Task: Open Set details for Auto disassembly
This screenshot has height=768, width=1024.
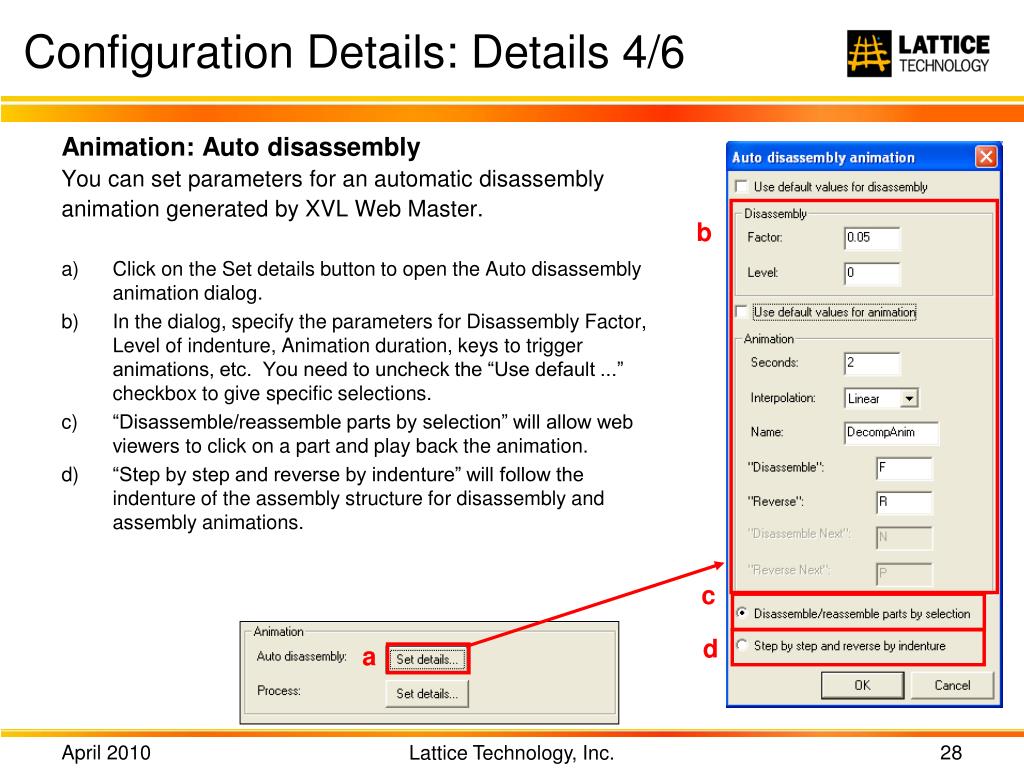Action: pos(427,660)
